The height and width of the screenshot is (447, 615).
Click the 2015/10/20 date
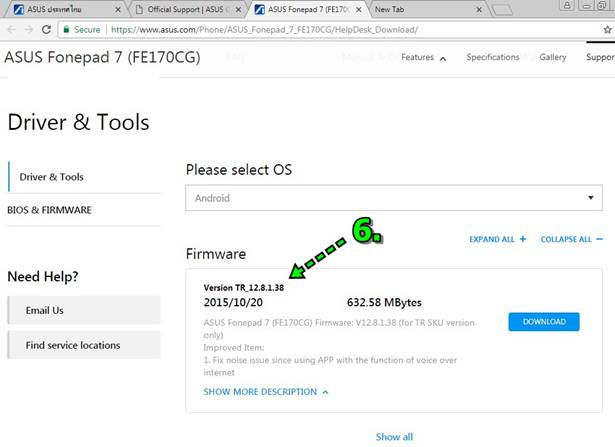233,302
